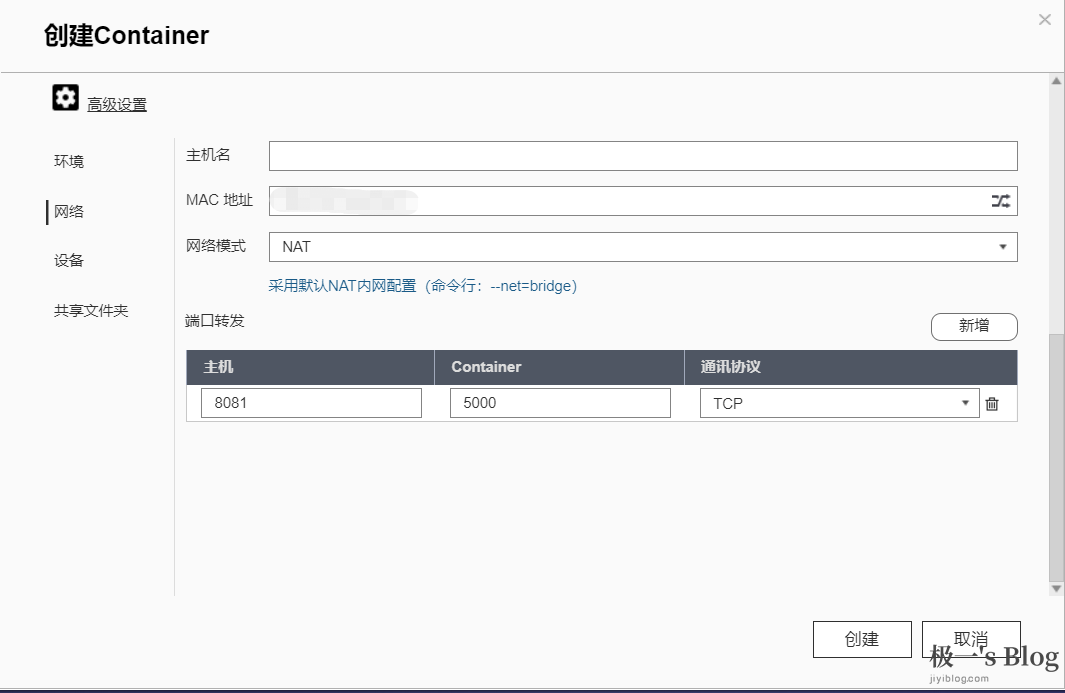Viewport: 1065px width, 693px height.
Task: Randomize MAC address with shuffle icon
Action: [x=1000, y=200]
